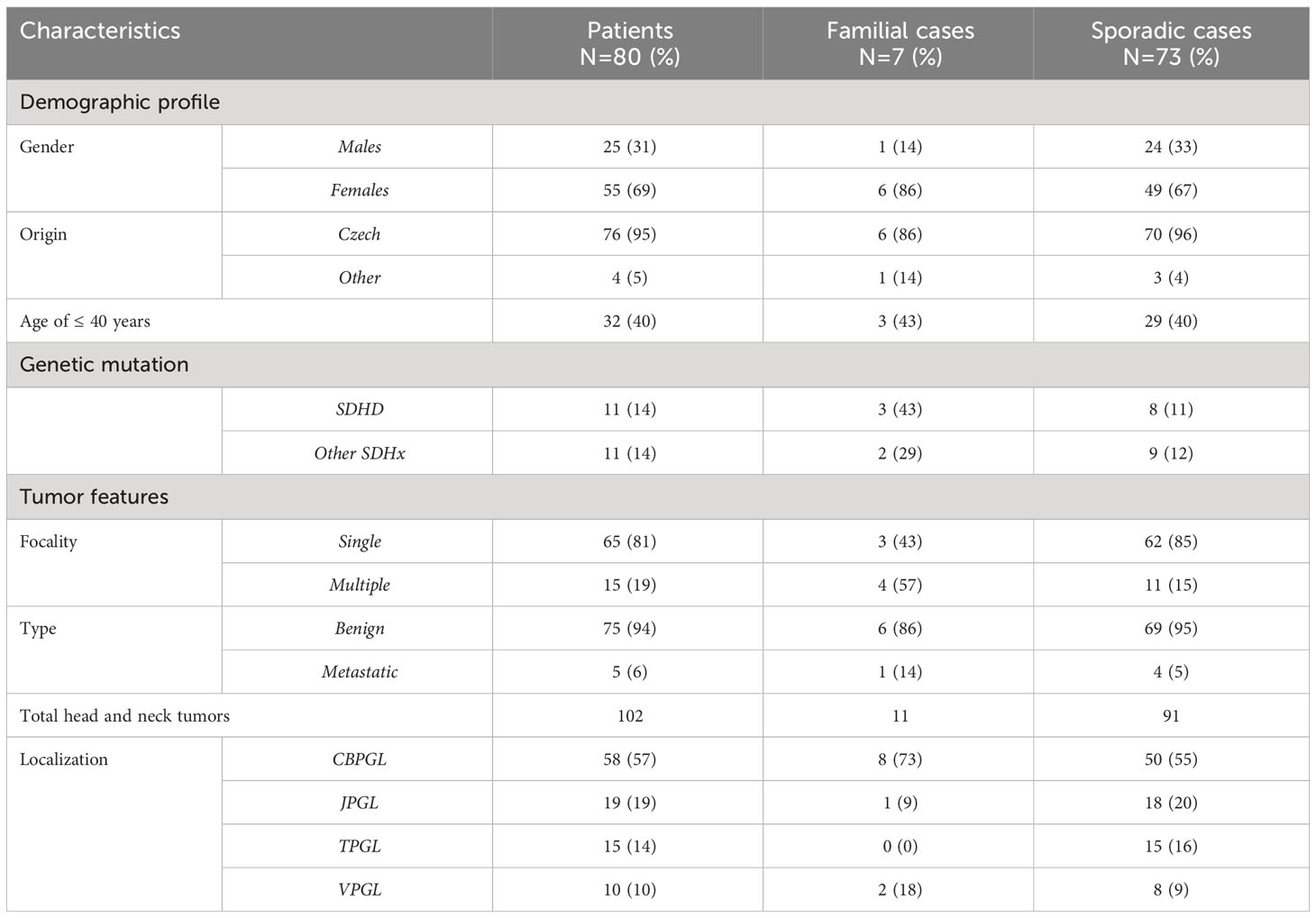Click the Males row label
1316x918 pixels.
pos(359,147)
